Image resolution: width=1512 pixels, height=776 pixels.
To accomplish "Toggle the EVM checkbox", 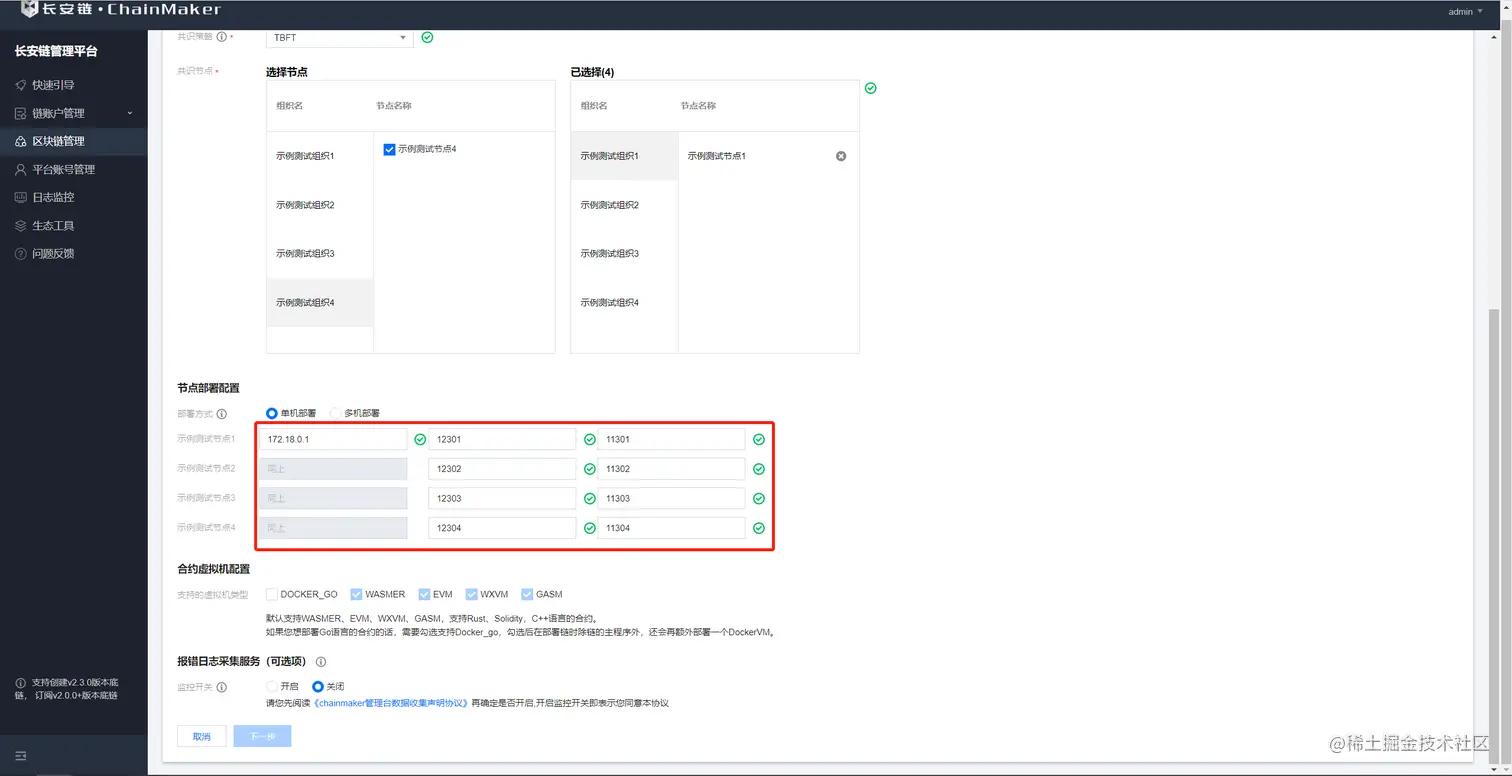I will (424, 594).
